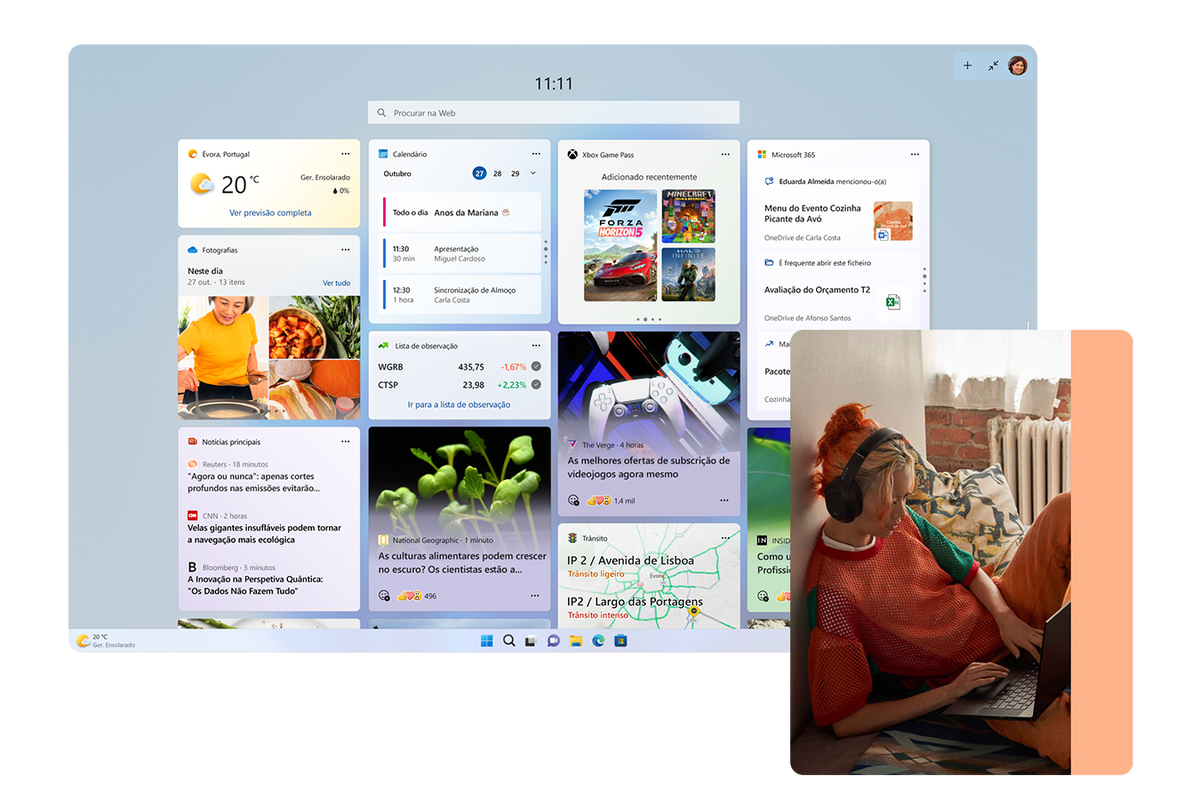
Task: Select day 29 in the calendar widget
Action: pos(515,174)
